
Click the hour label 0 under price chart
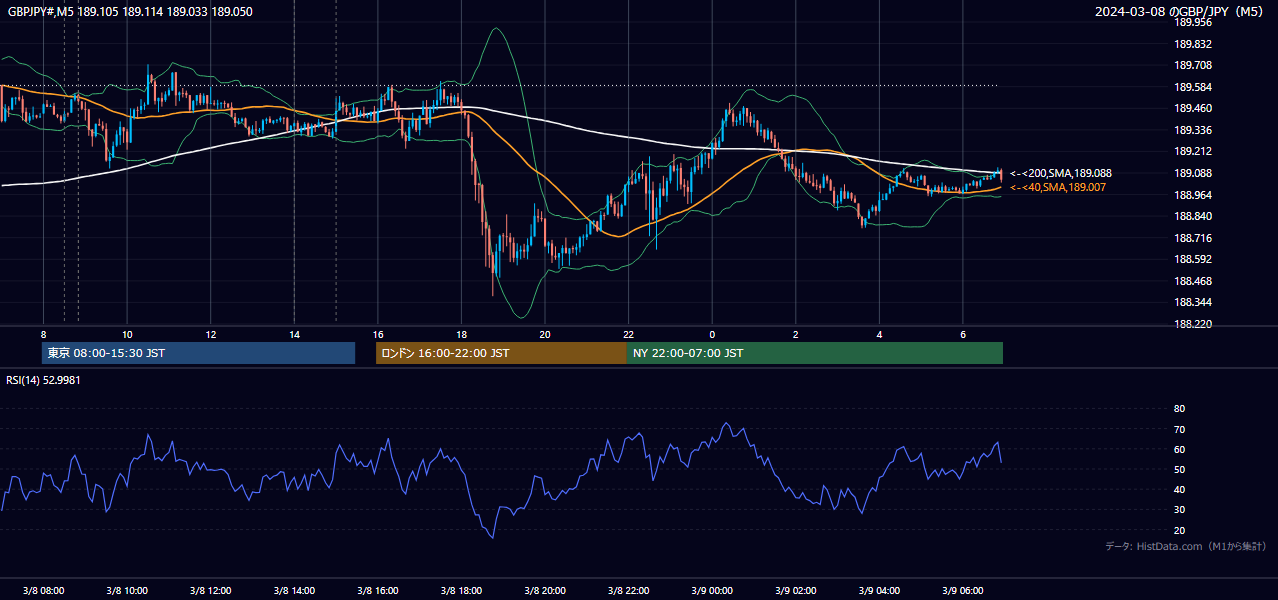[x=712, y=334]
